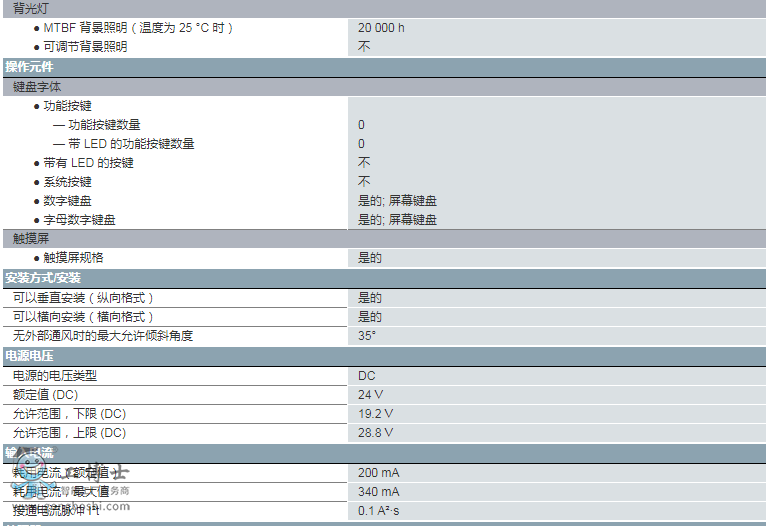Click the 键盘字体 subsection heading
Viewport: 775px width, 526px height.
pos(37,87)
